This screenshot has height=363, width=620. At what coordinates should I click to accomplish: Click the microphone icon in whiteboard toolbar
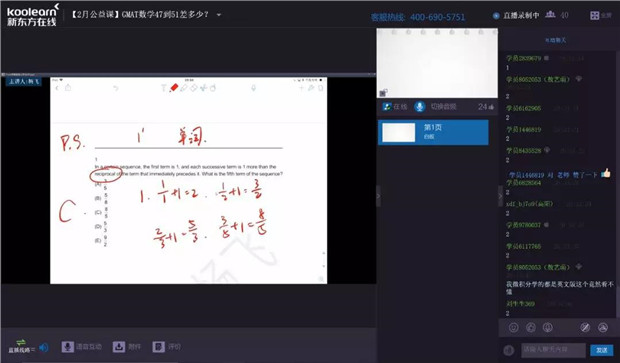[253, 88]
